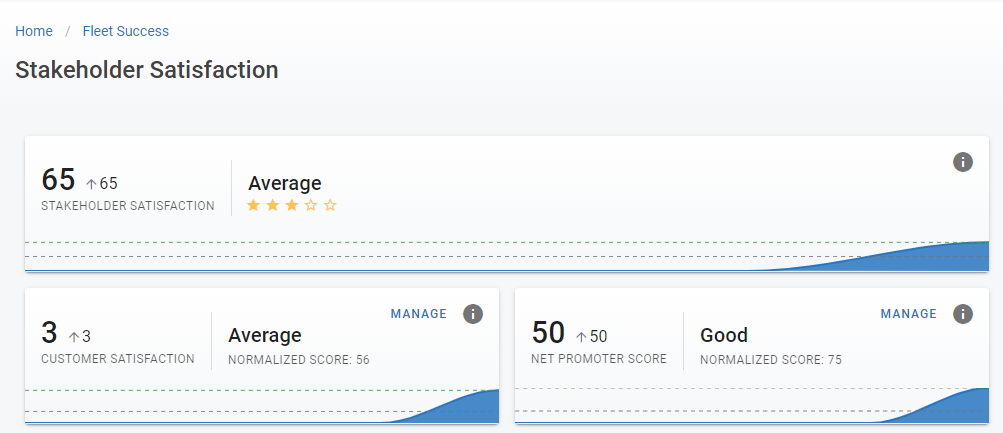Viewport: 1003px width, 433px height.
Task: Click the up arrow in Customer Satisfaction card
Action: [x=74, y=337]
